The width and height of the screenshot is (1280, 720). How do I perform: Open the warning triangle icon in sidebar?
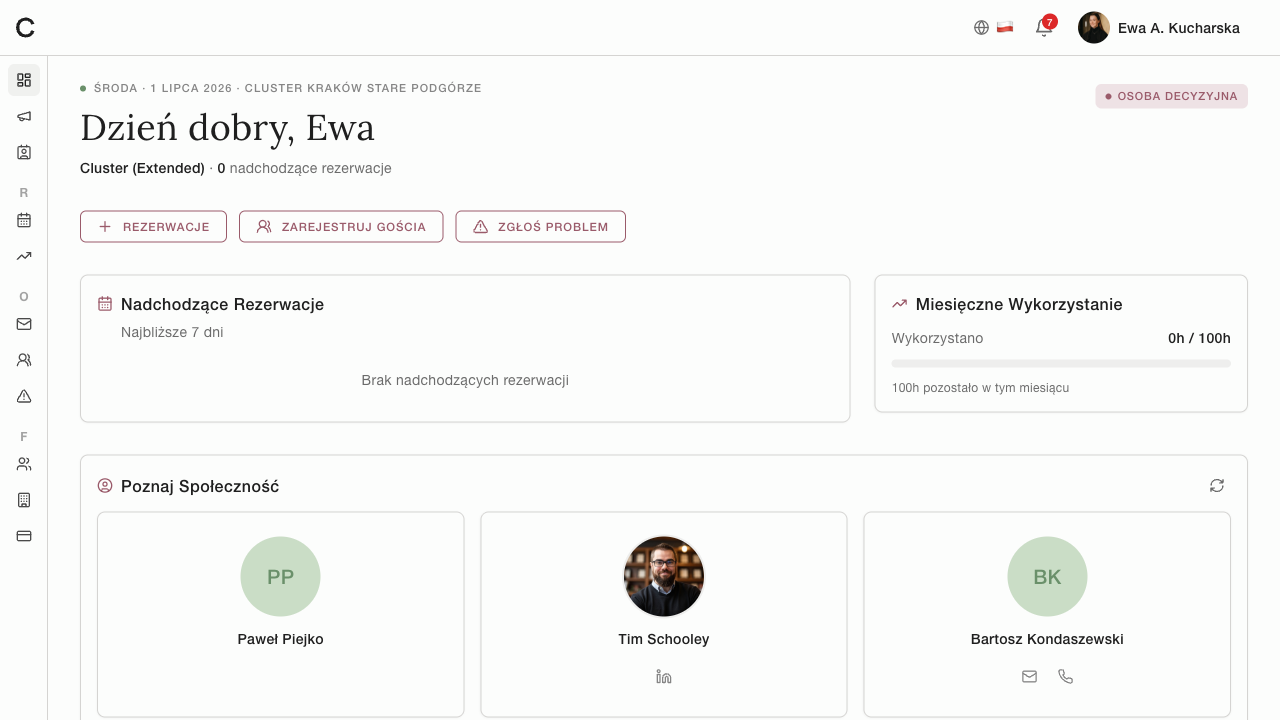24,396
